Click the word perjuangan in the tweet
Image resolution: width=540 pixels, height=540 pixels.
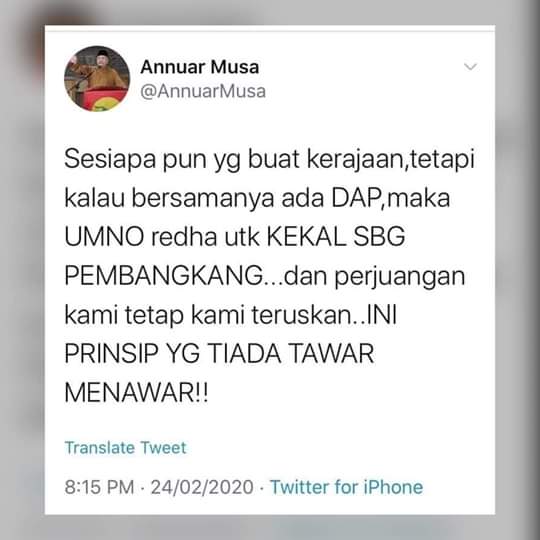coord(400,278)
